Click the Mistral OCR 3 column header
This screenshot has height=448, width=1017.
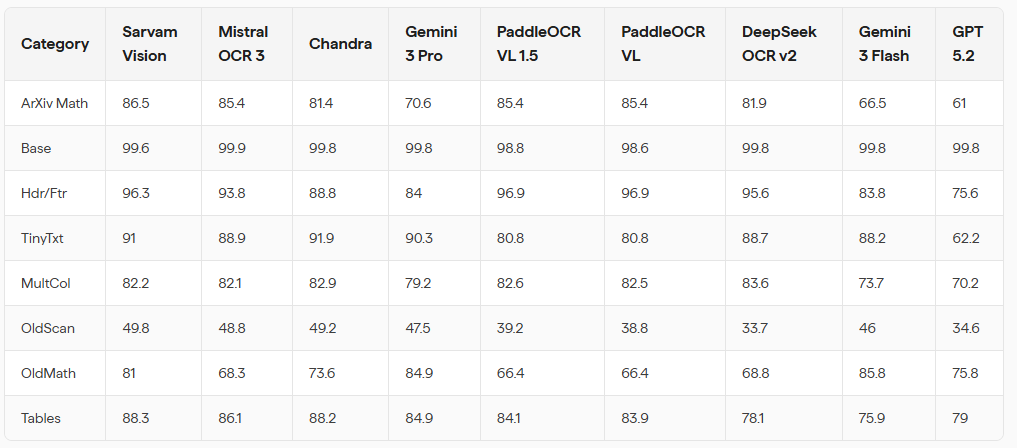coord(242,44)
